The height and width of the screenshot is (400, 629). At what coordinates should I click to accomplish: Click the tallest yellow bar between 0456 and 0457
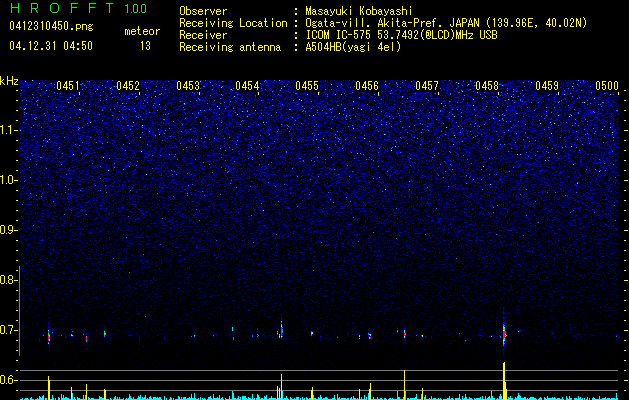[x=404, y=385]
